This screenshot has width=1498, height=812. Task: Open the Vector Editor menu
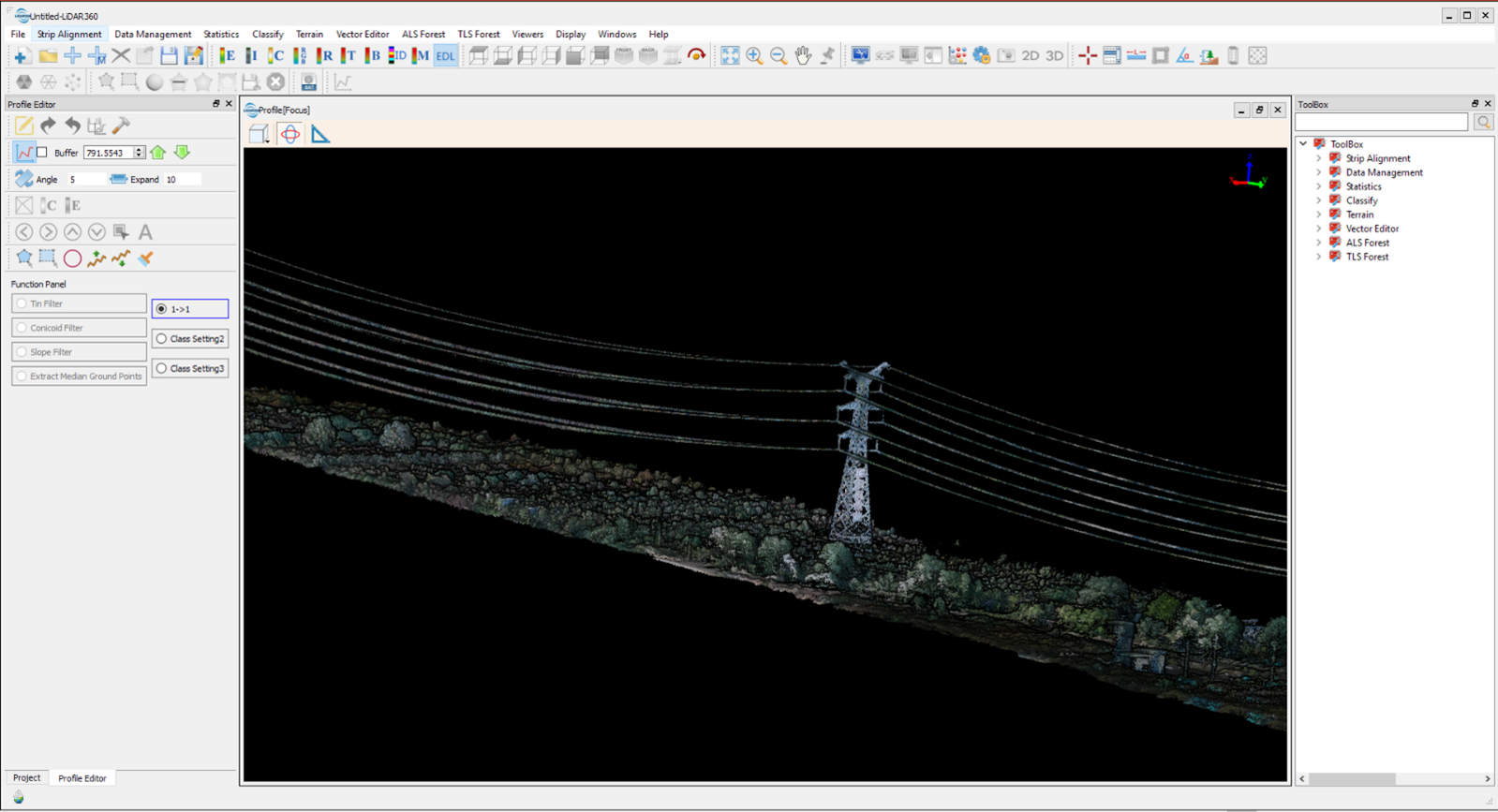362,35
